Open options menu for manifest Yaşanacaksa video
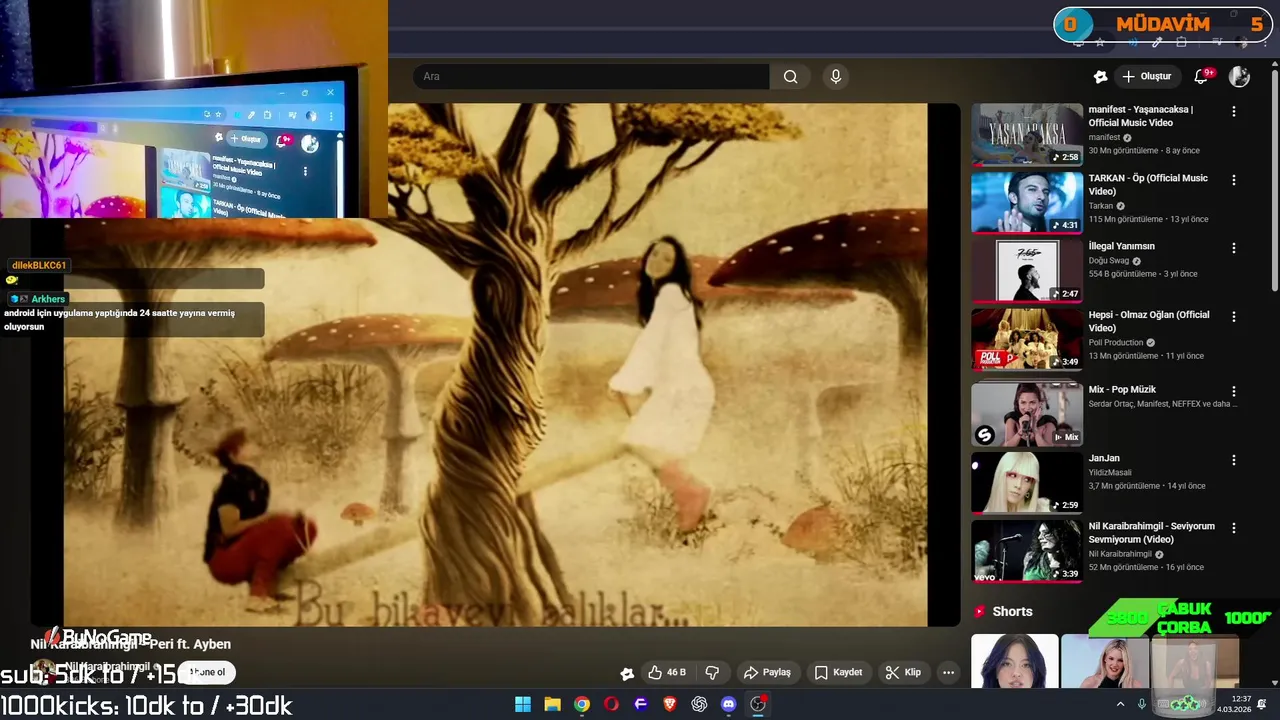Viewport: 1280px width, 720px height. coord(1234,112)
